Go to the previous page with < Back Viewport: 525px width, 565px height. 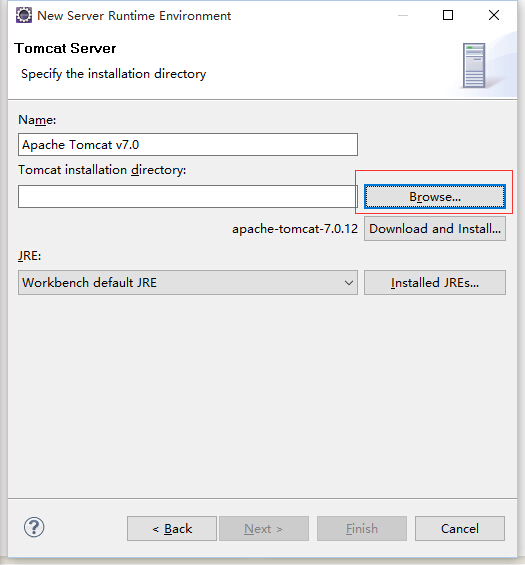click(x=172, y=529)
